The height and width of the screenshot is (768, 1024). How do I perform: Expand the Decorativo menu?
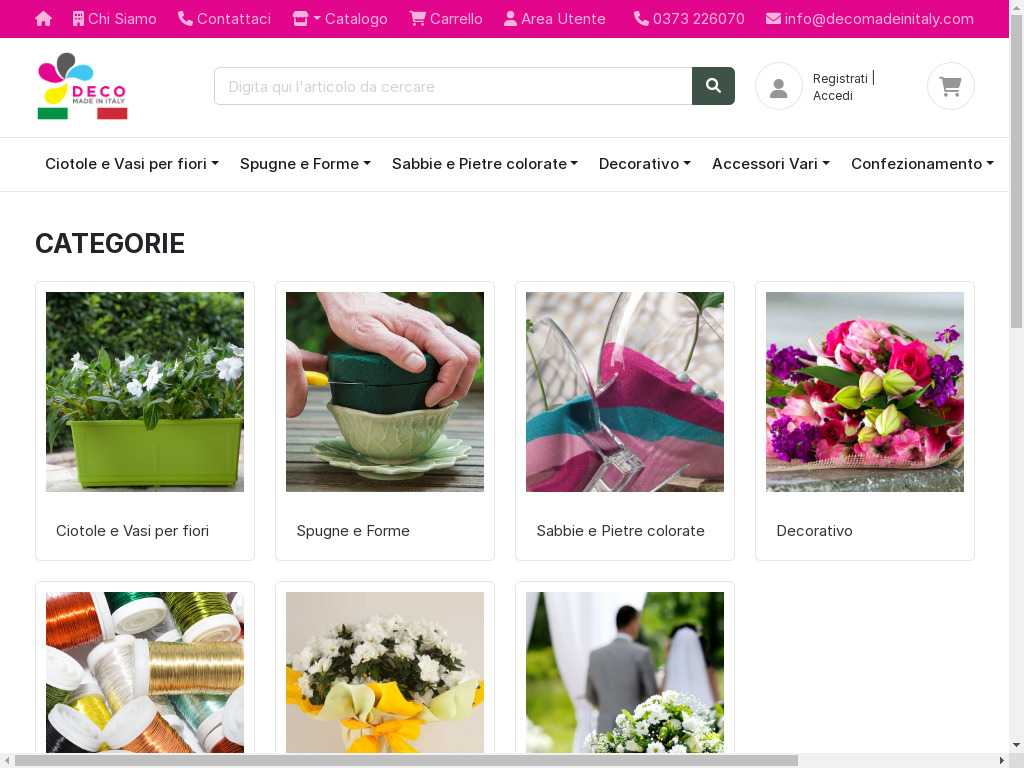click(645, 164)
